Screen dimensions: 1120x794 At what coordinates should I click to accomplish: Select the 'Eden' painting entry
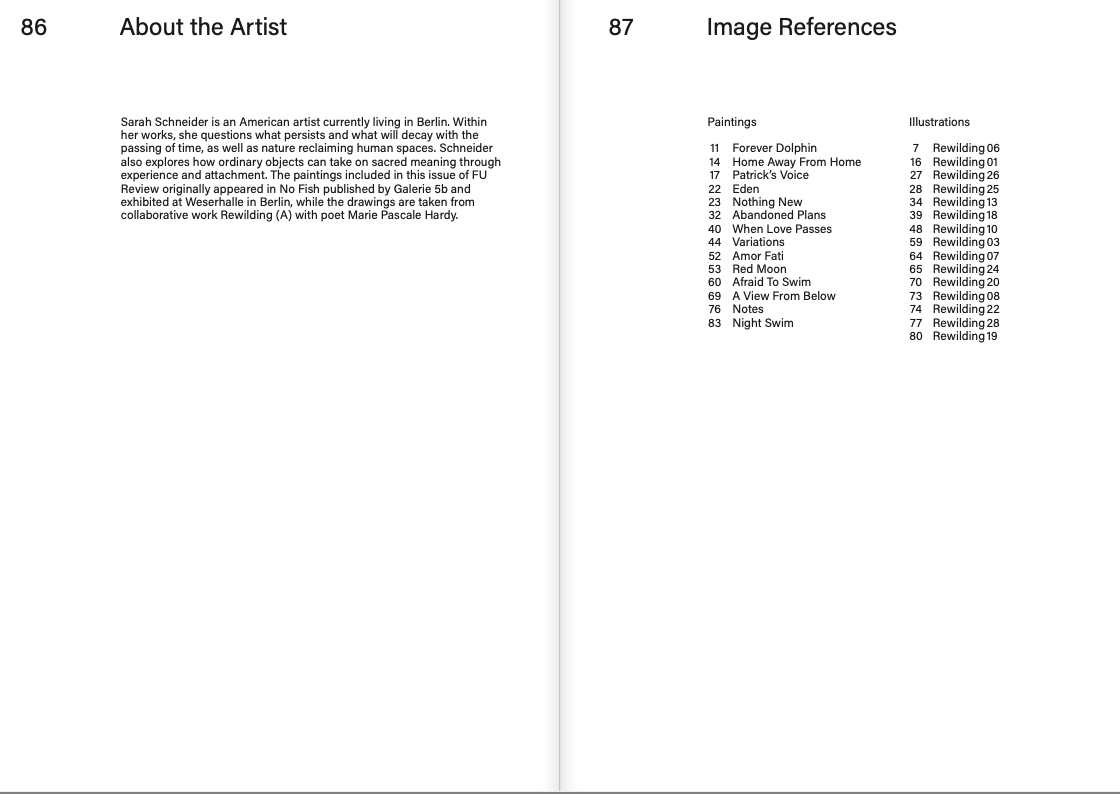(x=745, y=189)
